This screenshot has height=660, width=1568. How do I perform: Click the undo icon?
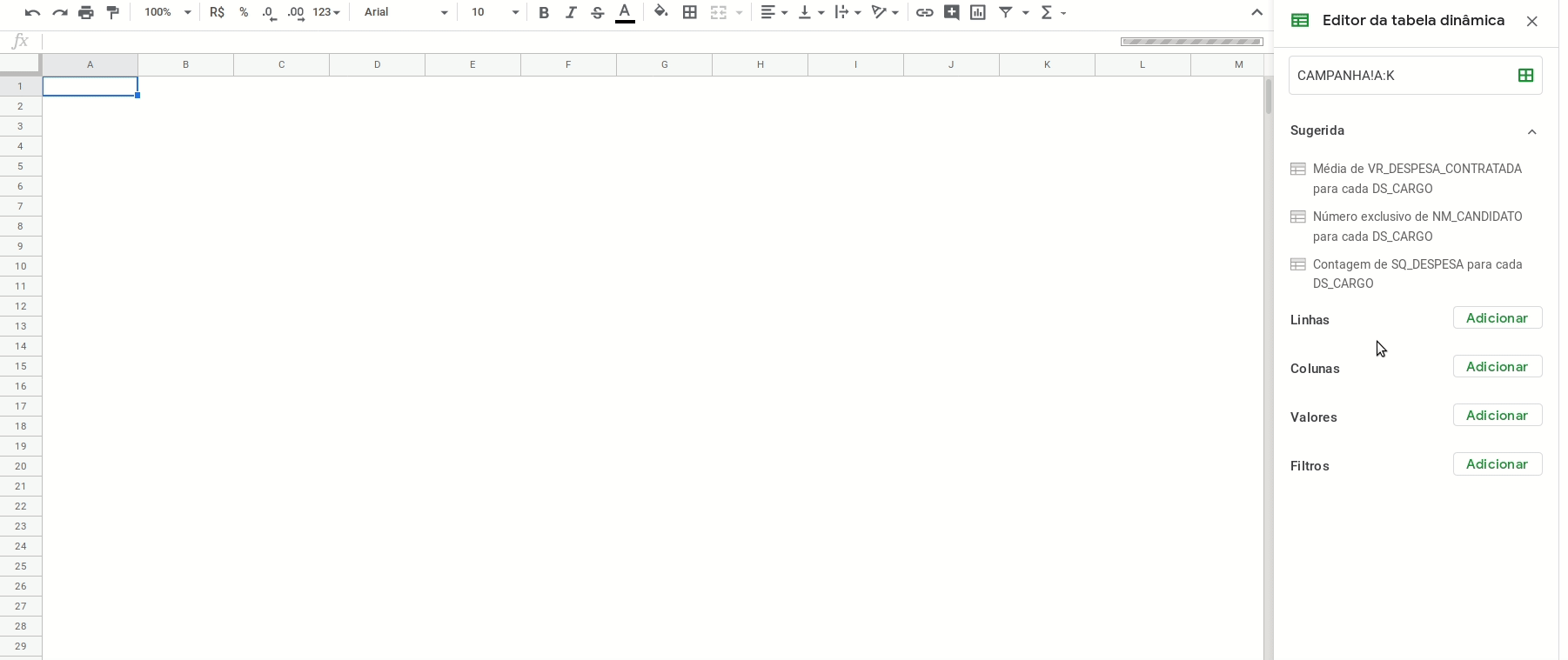pyautogui.click(x=32, y=12)
